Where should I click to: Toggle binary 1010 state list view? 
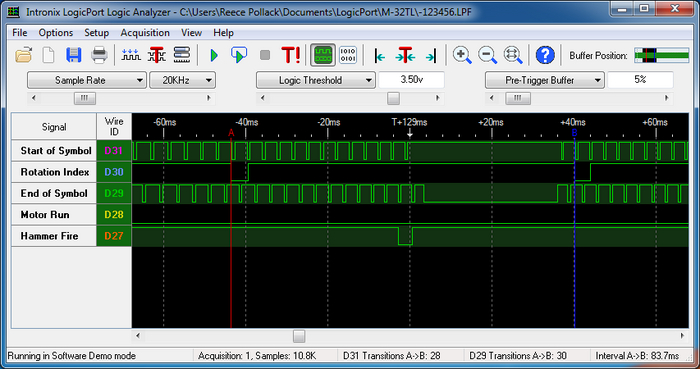pos(348,55)
